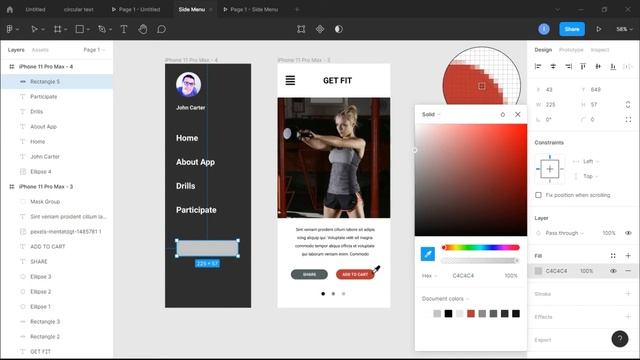640x360 pixels.
Task: Click the Hex value field C4C4C4
Action: tap(463, 276)
